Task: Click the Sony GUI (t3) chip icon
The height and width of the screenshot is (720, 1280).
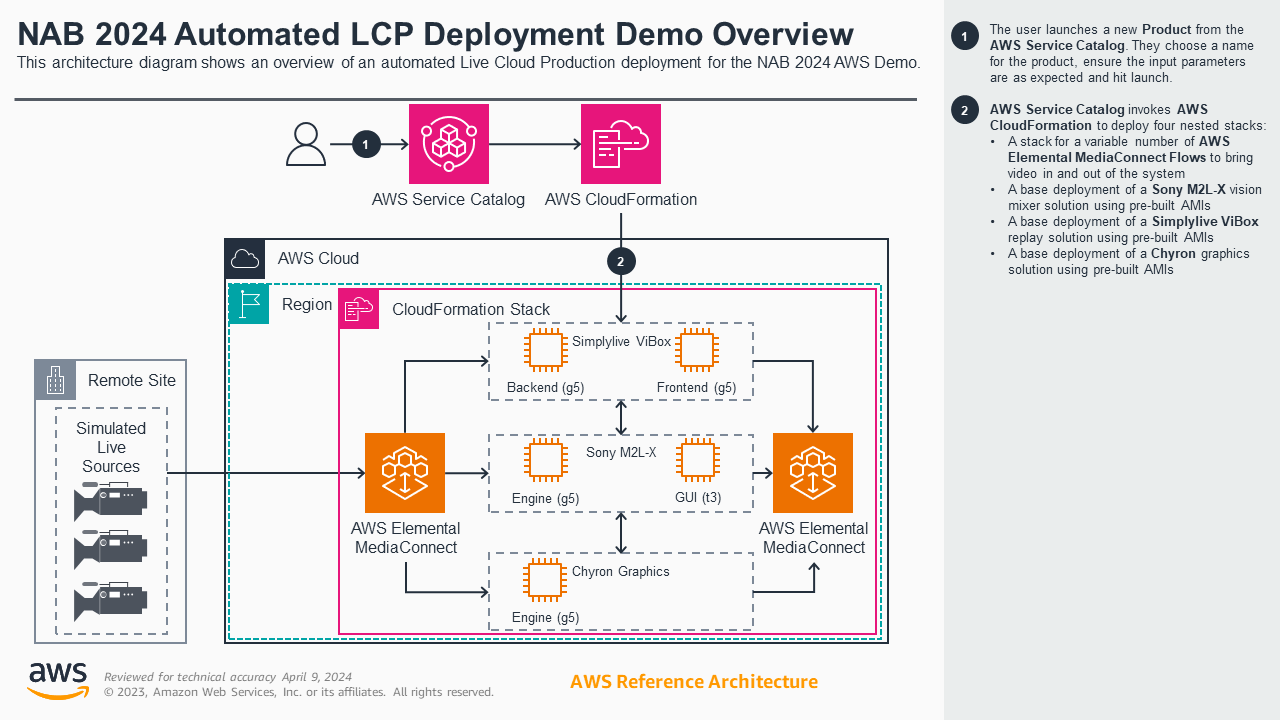Action: coord(696,460)
